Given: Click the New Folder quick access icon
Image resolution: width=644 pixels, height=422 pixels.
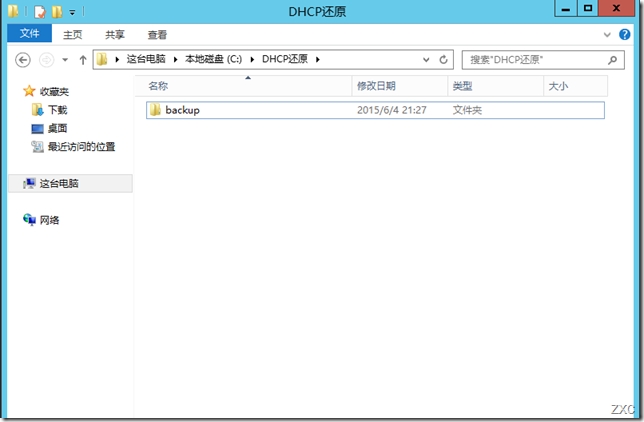Looking at the screenshot, I should (x=57, y=12).
